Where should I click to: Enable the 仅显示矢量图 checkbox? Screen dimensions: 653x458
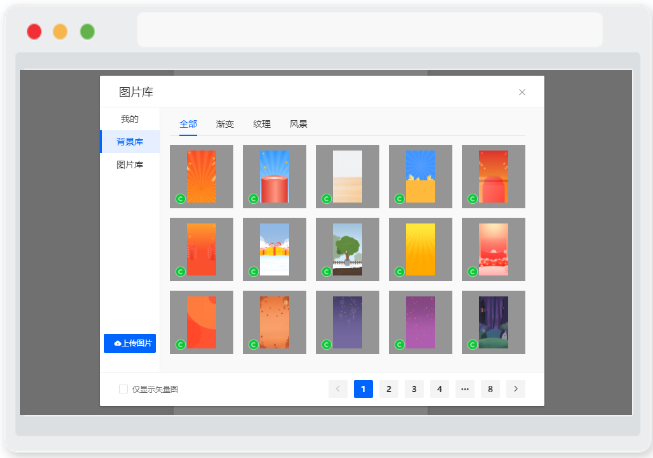pyautogui.click(x=123, y=389)
